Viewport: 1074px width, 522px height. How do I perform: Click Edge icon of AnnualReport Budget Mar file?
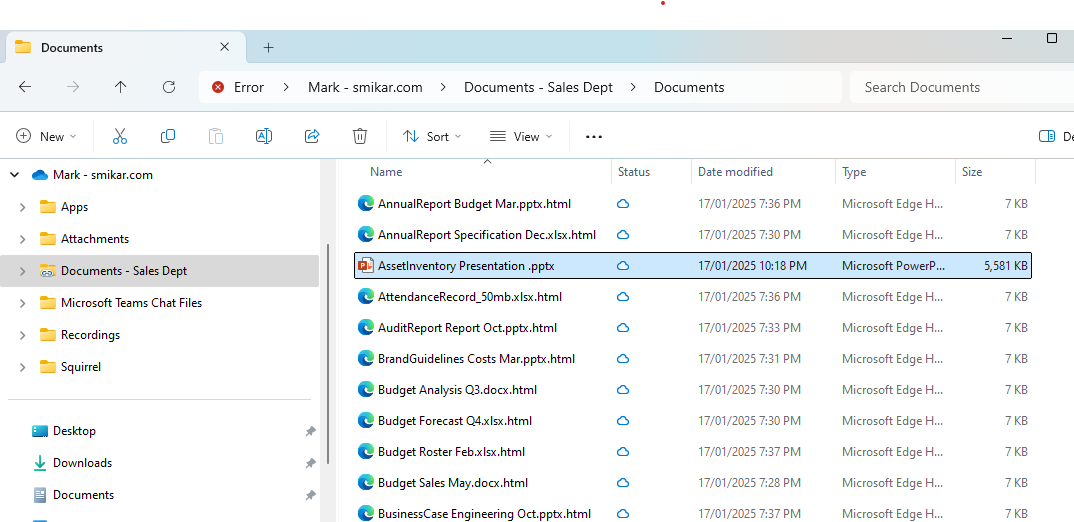point(366,203)
